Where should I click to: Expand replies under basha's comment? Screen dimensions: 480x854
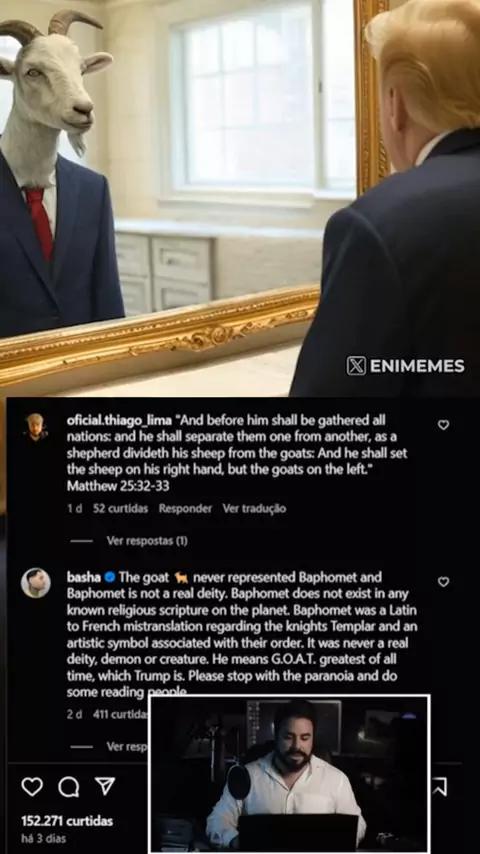(x=126, y=746)
